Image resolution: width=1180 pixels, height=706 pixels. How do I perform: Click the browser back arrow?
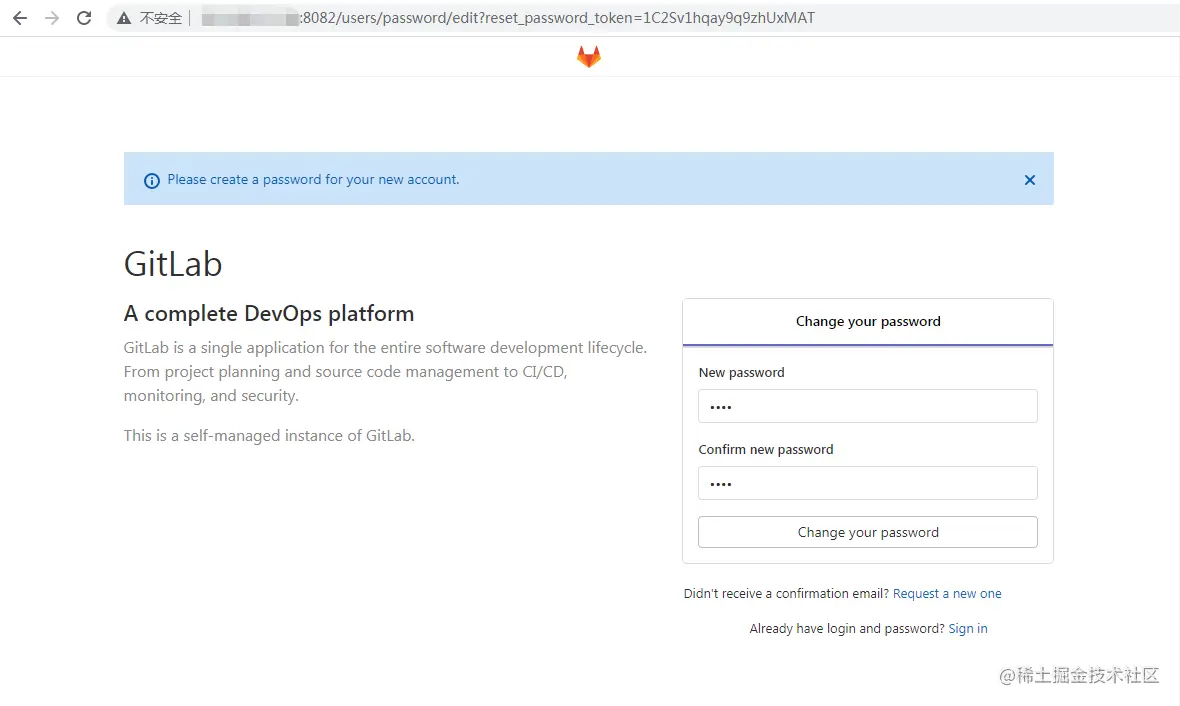(x=20, y=18)
